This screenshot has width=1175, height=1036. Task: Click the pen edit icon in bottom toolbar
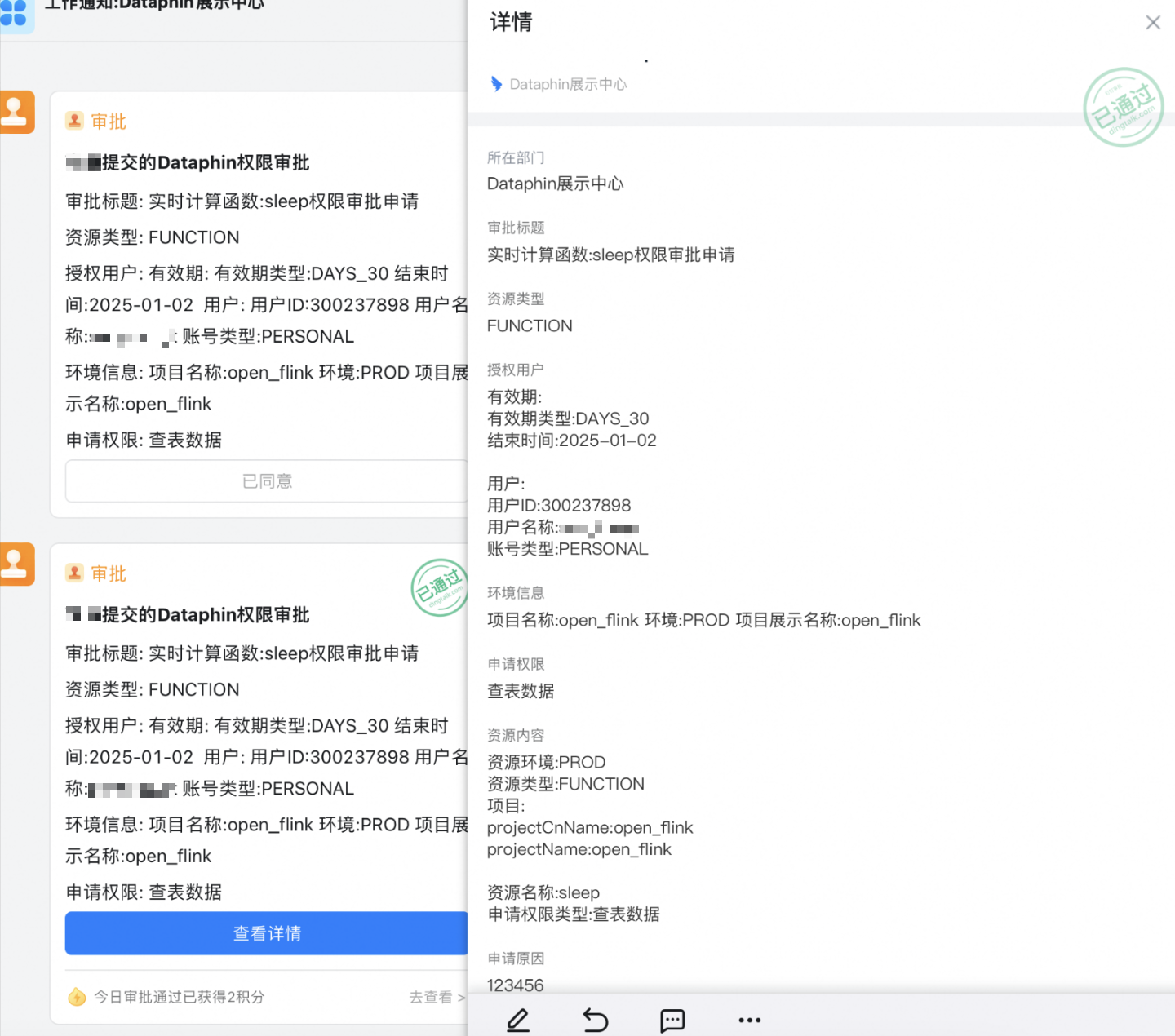[x=518, y=1020]
